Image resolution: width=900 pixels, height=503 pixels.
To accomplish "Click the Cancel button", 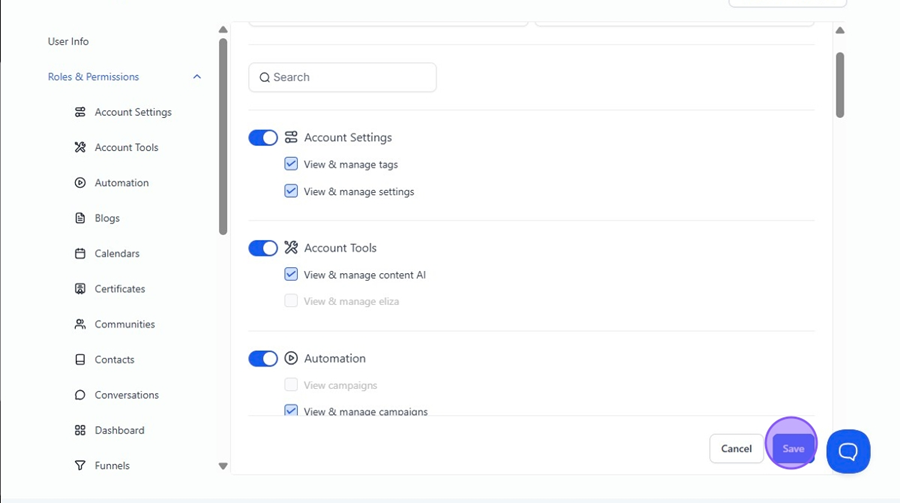I will point(736,448).
